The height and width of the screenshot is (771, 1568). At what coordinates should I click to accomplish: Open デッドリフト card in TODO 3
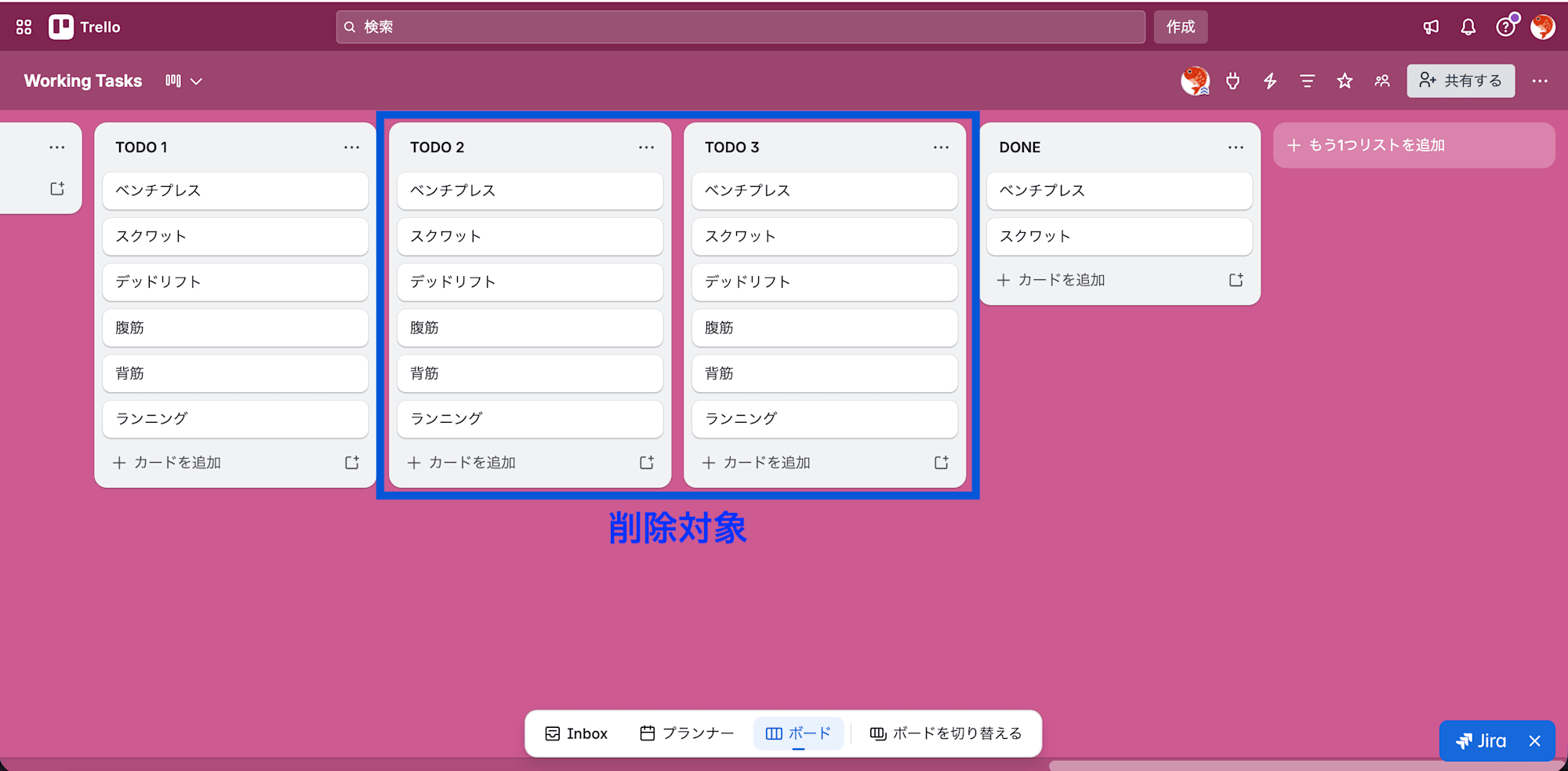coord(825,282)
